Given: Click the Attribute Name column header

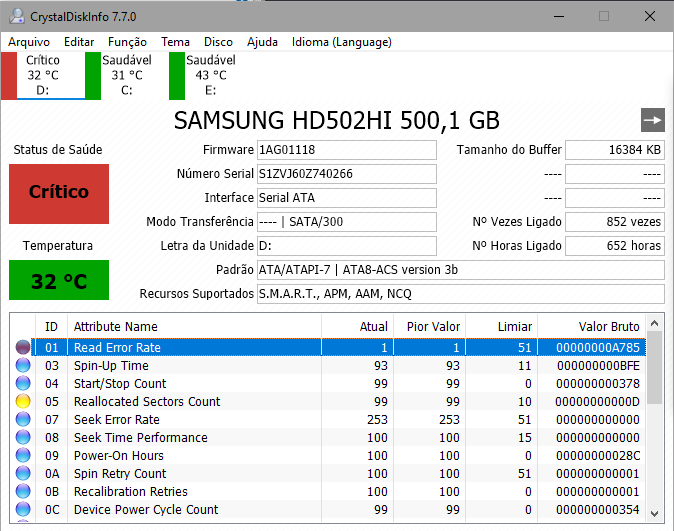Looking at the screenshot, I should tap(194, 327).
